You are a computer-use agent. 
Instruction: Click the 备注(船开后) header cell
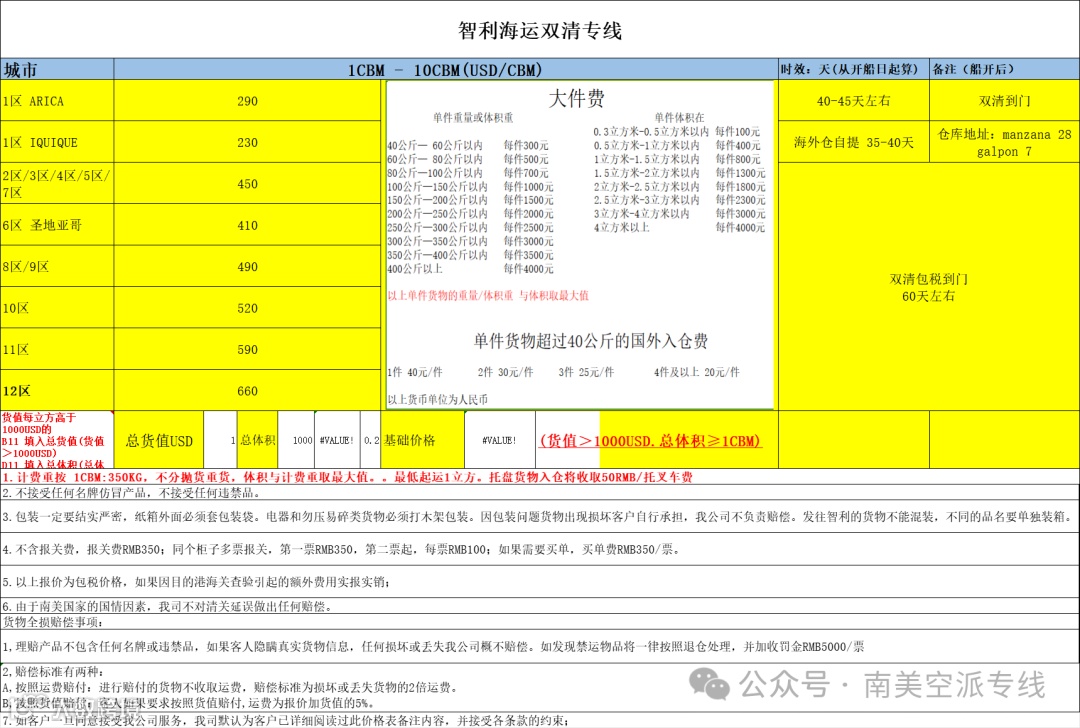(x=1004, y=70)
